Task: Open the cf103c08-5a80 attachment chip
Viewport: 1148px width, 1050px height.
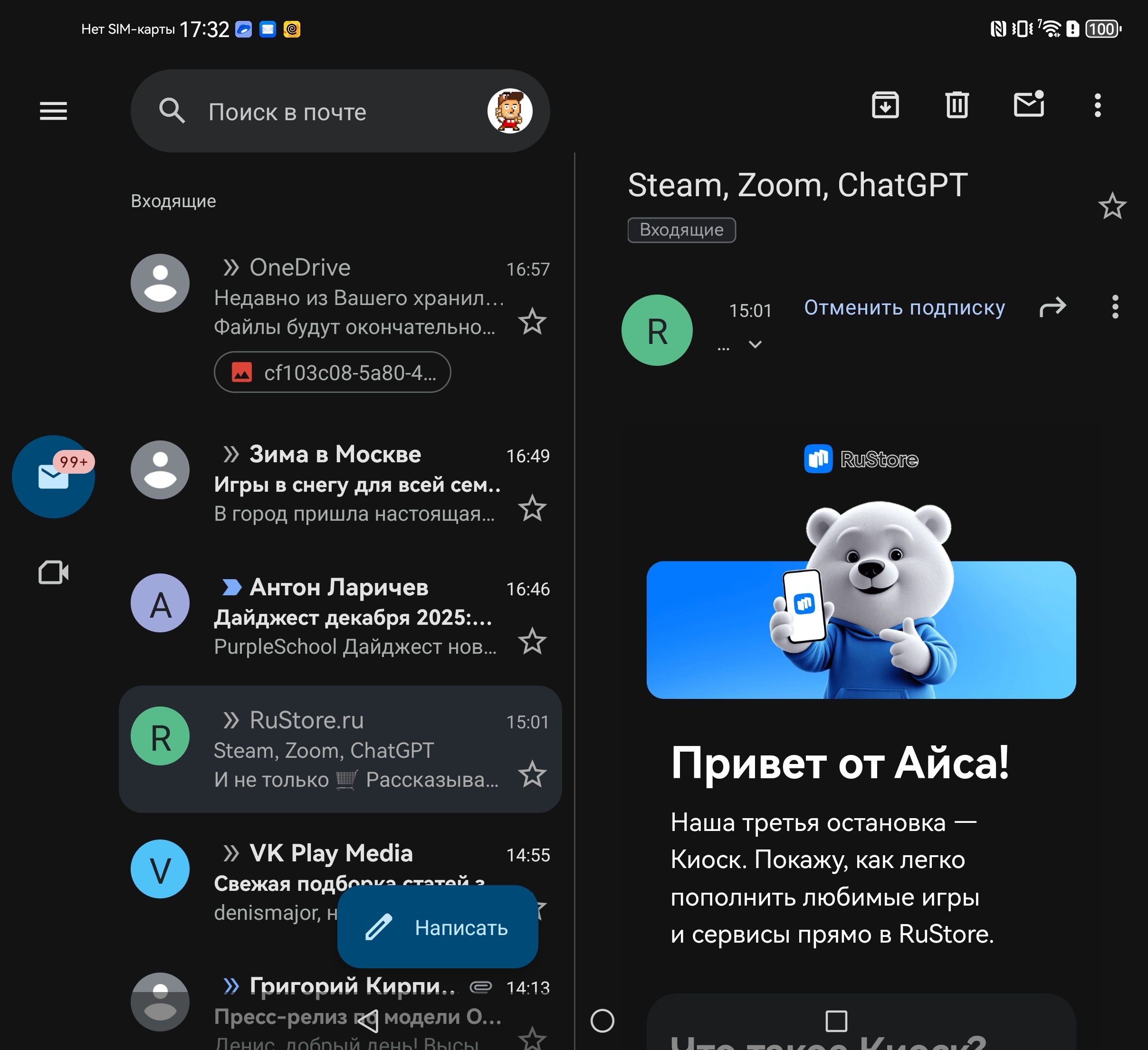Action: (x=332, y=372)
